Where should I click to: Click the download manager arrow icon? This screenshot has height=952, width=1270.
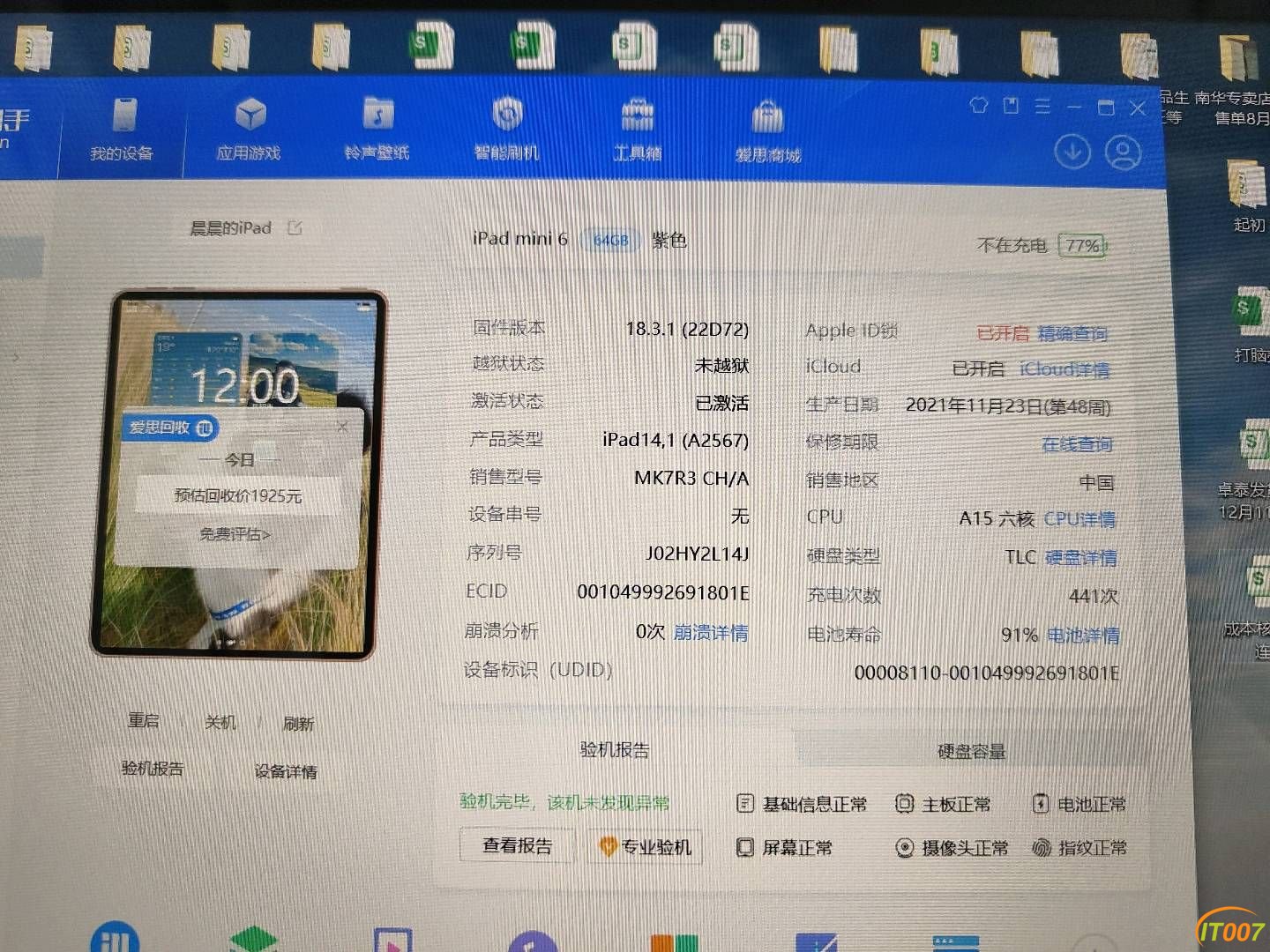1072,152
